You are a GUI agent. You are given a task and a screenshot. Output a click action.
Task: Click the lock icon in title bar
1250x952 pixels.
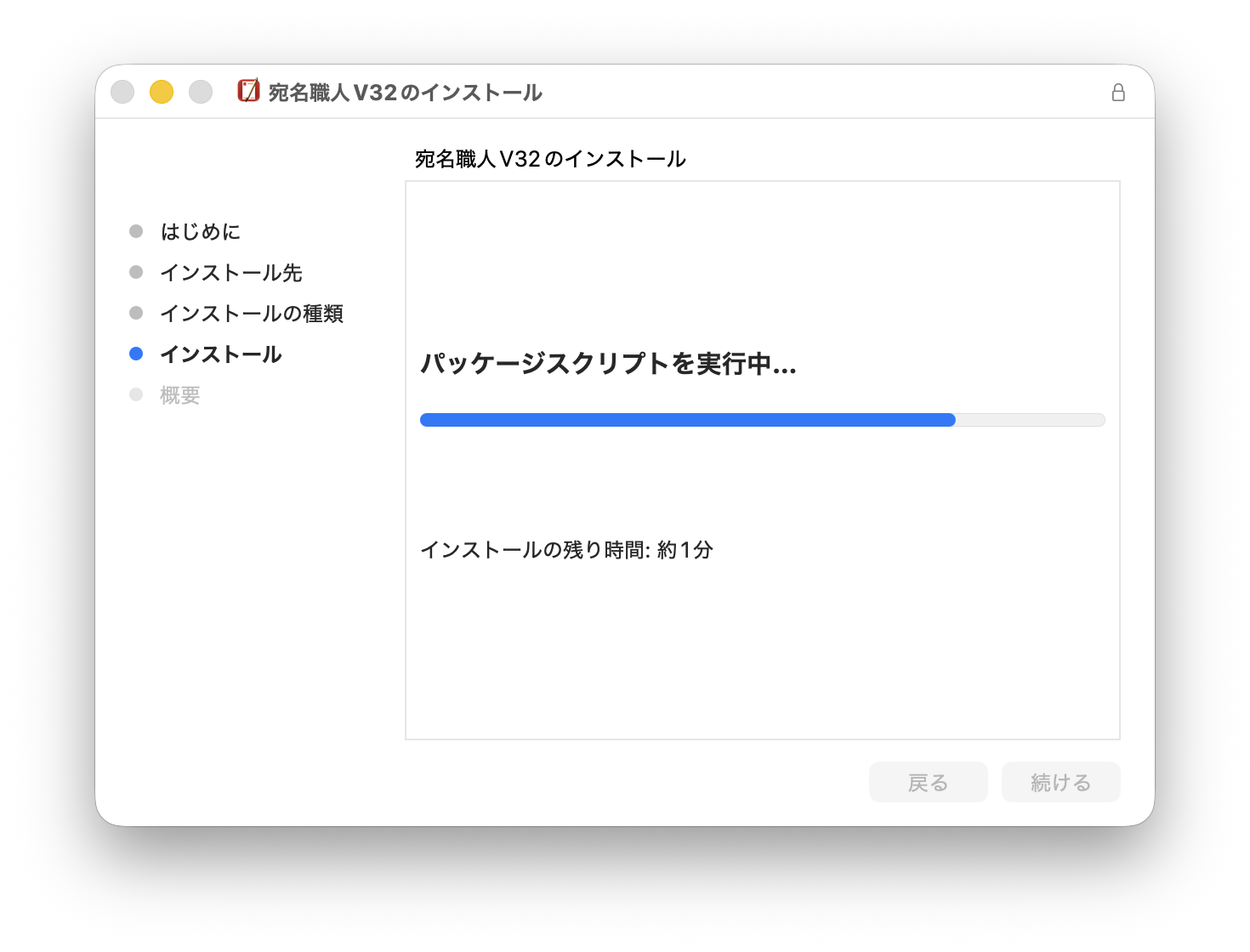1118,93
